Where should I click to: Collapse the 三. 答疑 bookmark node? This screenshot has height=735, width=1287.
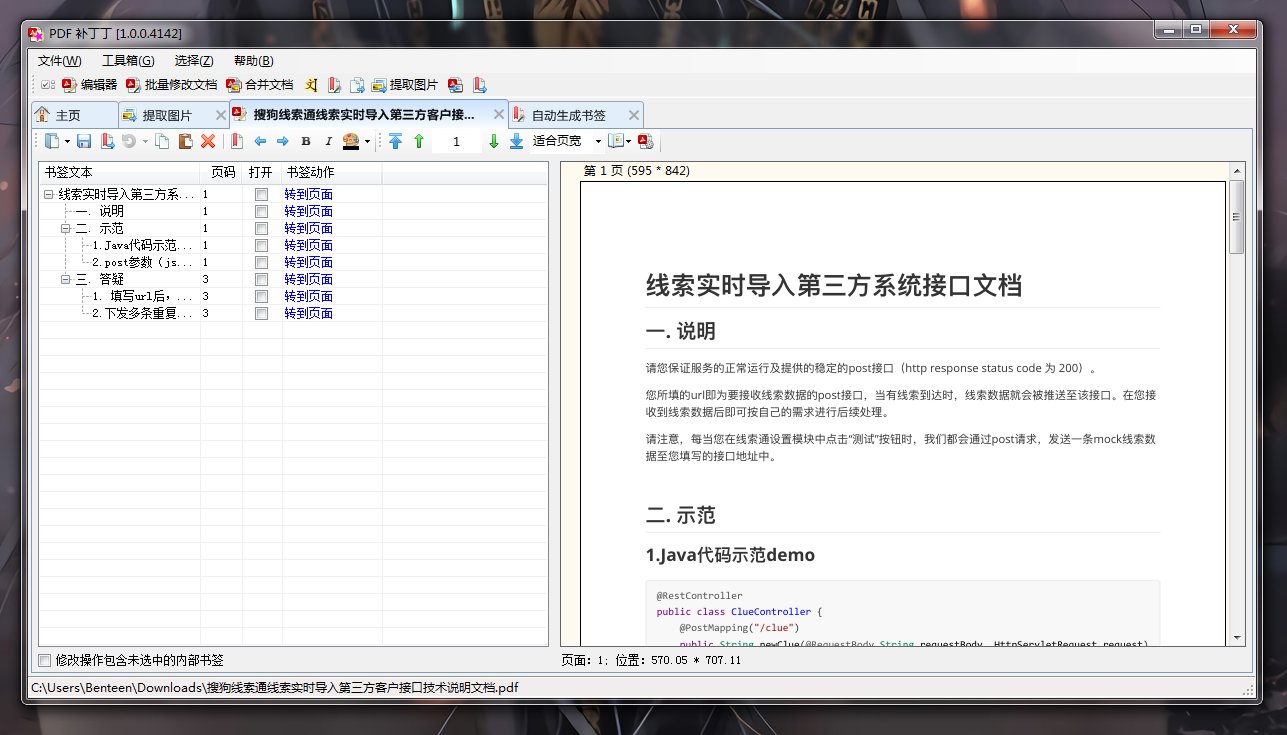tap(66, 279)
